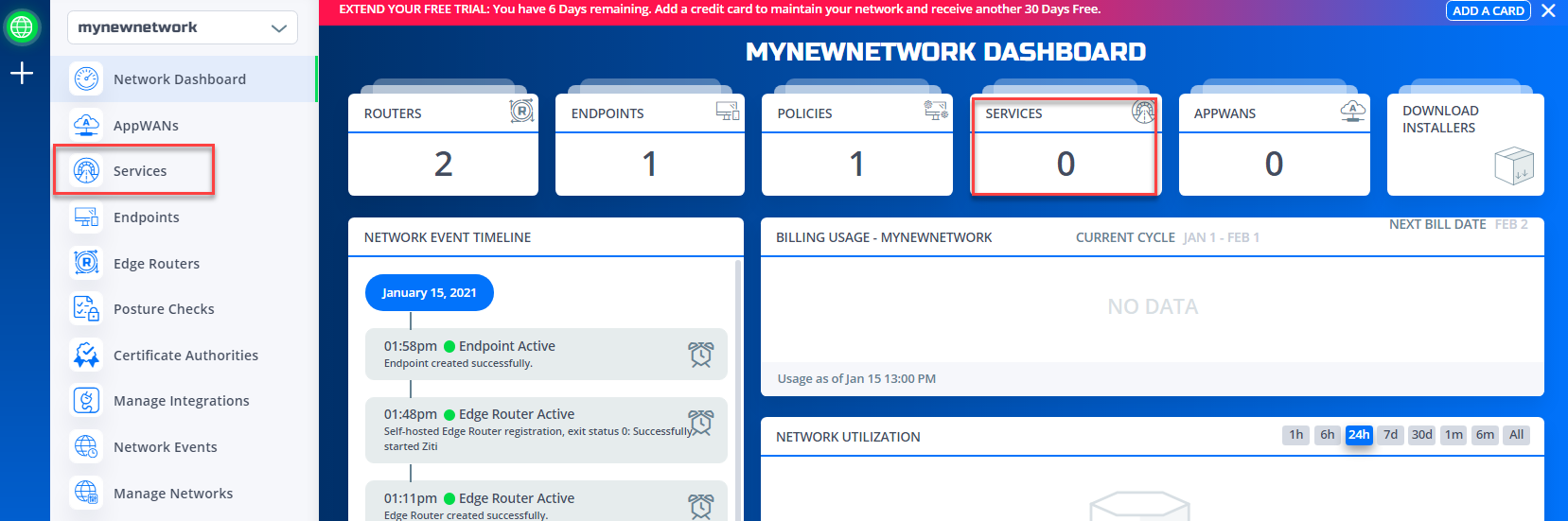Click the Services icon in sidebar
1568x521 pixels.
tap(86, 171)
